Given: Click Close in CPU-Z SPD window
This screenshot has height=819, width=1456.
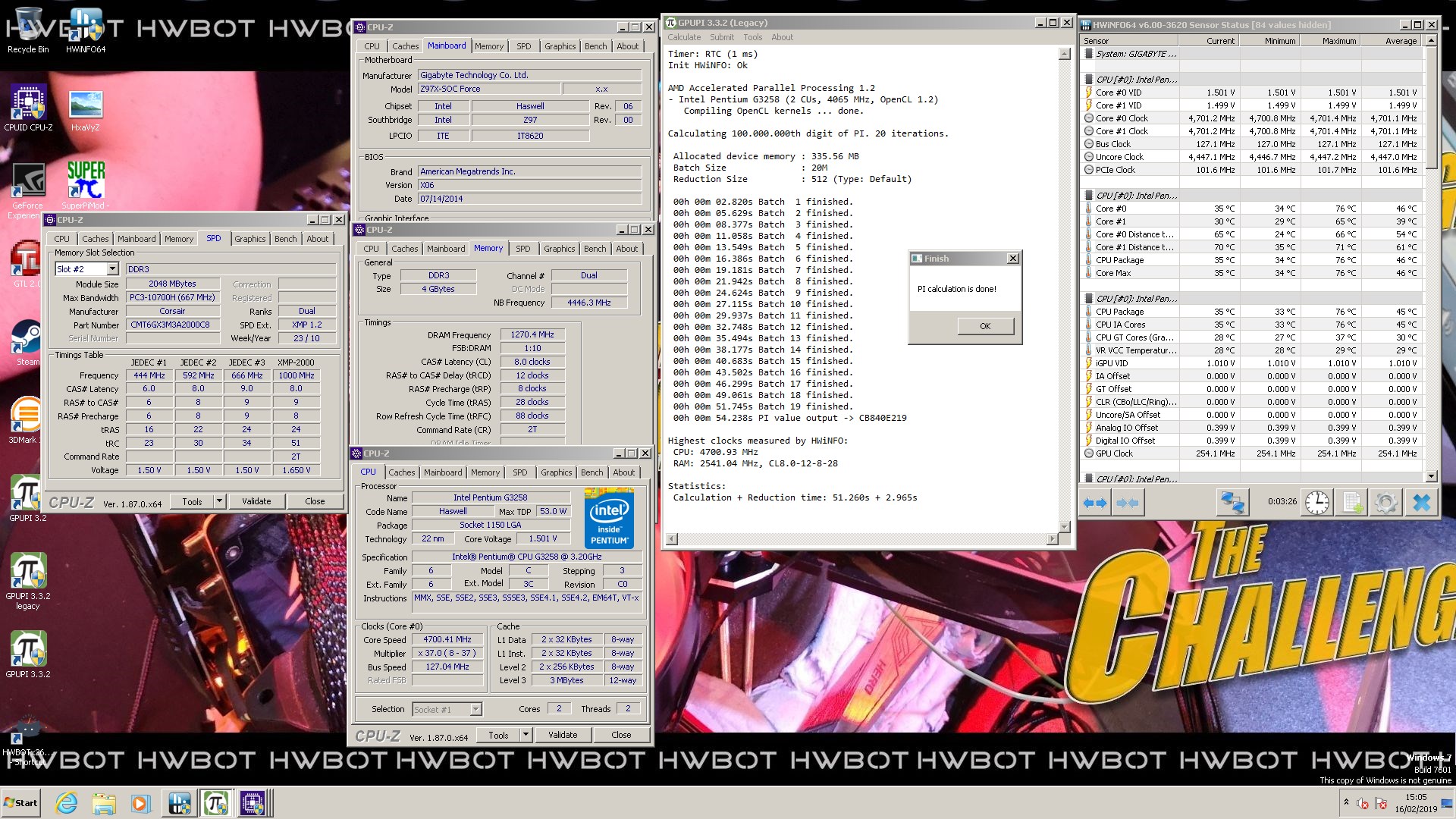Looking at the screenshot, I should 315,501.
